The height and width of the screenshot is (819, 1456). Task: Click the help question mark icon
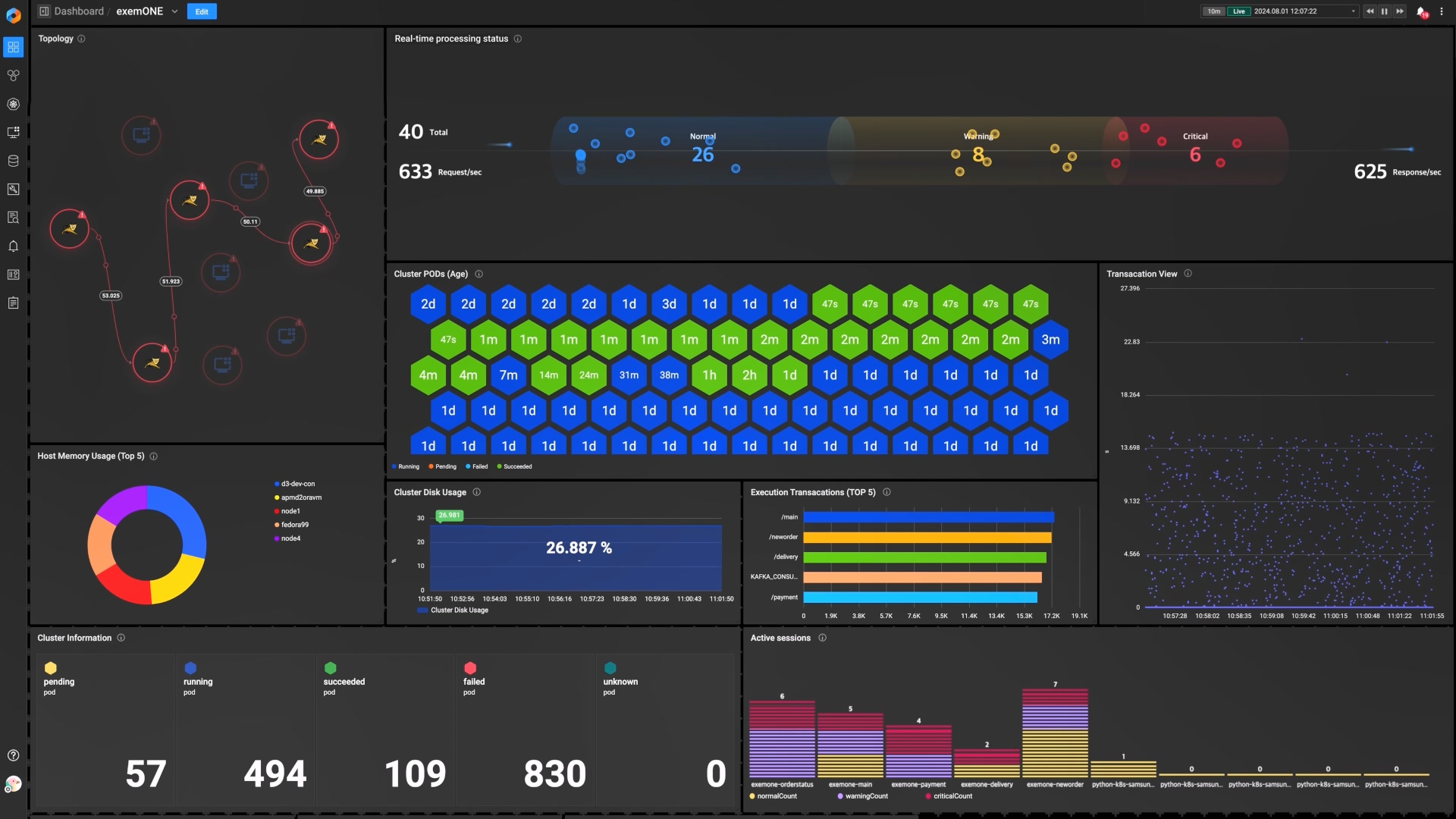13,755
